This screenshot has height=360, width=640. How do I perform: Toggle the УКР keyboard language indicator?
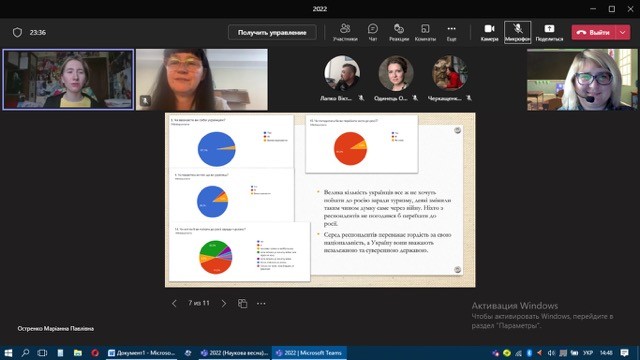pyautogui.click(x=588, y=353)
